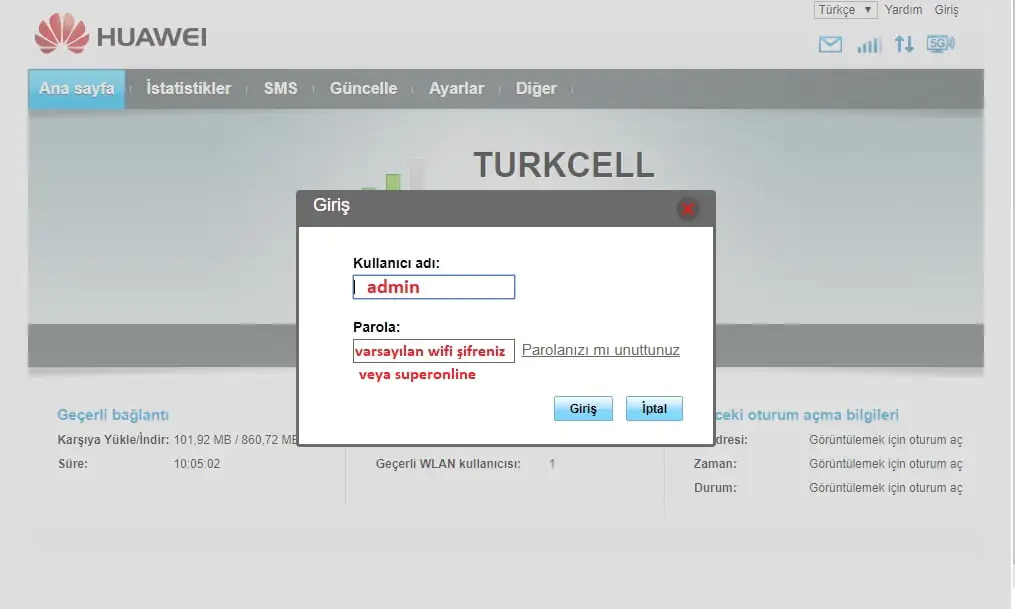Select the Güncelle menu item

pyautogui.click(x=363, y=88)
